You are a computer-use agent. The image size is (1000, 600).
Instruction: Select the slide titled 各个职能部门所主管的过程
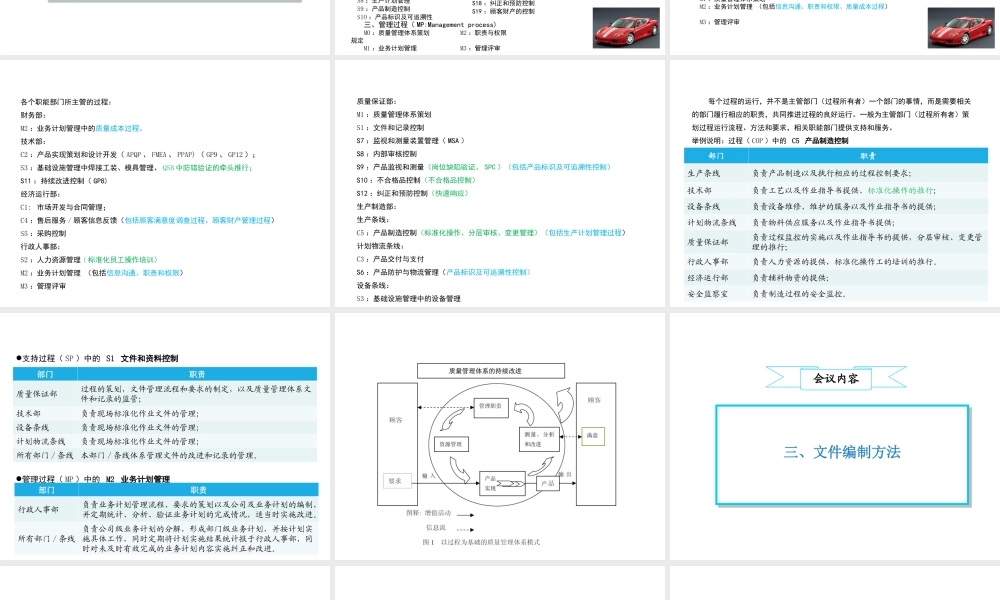[165, 184]
